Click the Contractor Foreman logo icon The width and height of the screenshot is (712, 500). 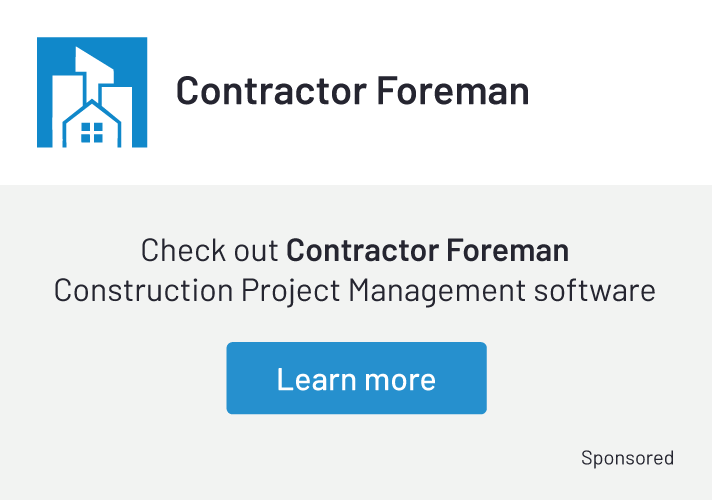92,92
